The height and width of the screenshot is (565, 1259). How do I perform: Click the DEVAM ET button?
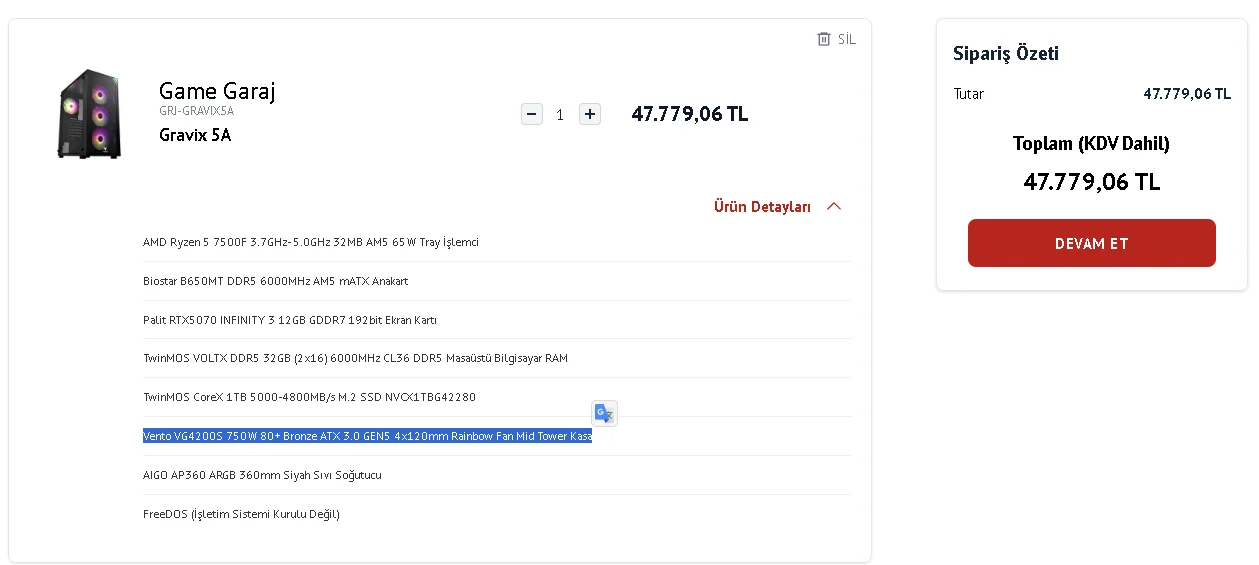[1092, 243]
